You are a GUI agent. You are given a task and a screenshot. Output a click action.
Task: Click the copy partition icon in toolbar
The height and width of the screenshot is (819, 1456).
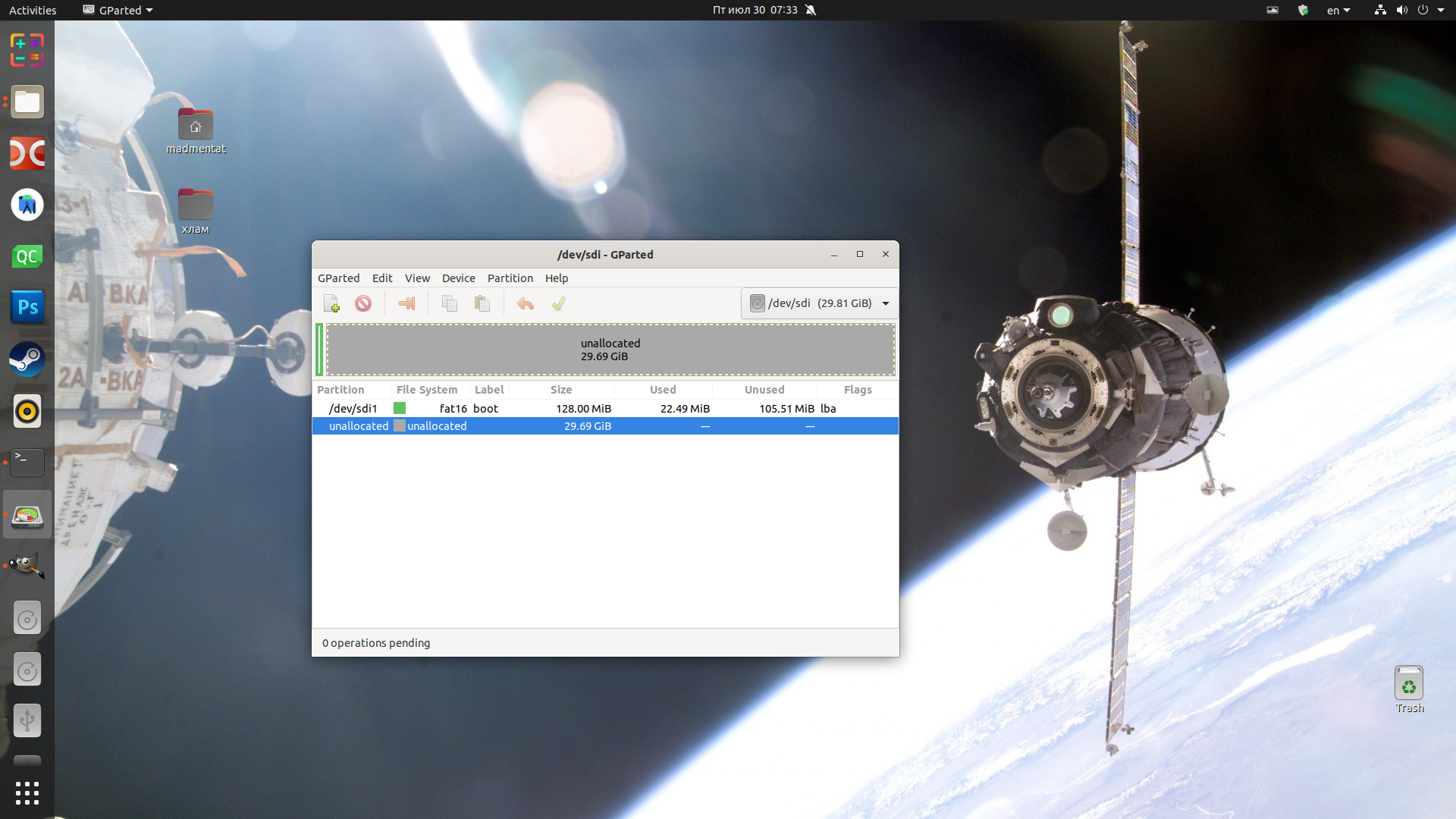point(449,303)
